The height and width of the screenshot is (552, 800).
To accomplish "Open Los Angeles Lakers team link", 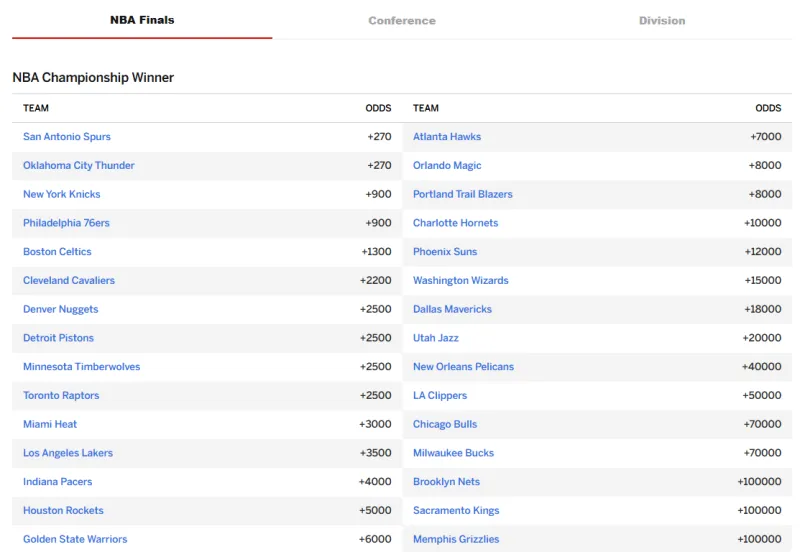I will click(68, 453).
